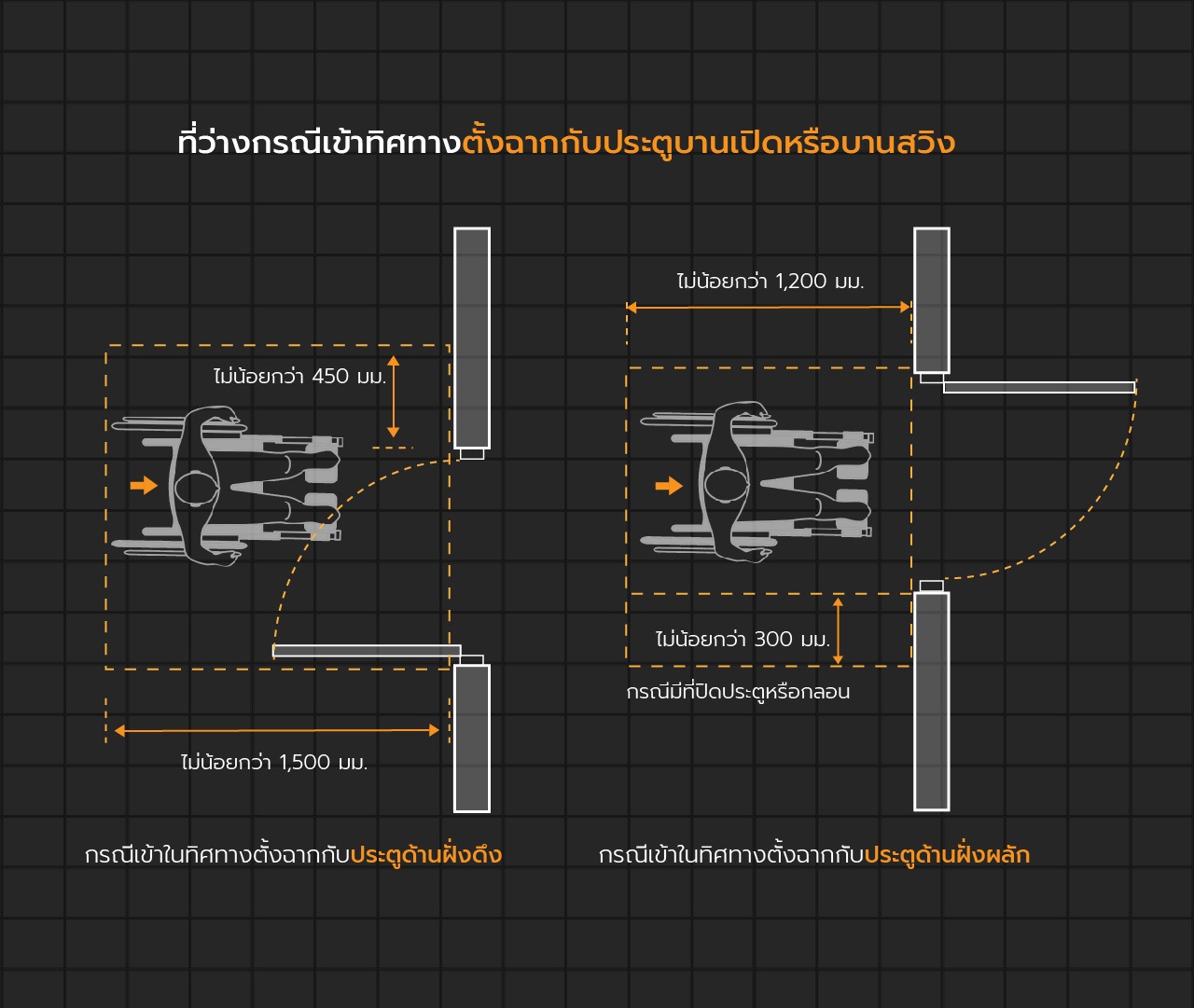Click the vertical 300 mm dimension arrow

(838, 630)
